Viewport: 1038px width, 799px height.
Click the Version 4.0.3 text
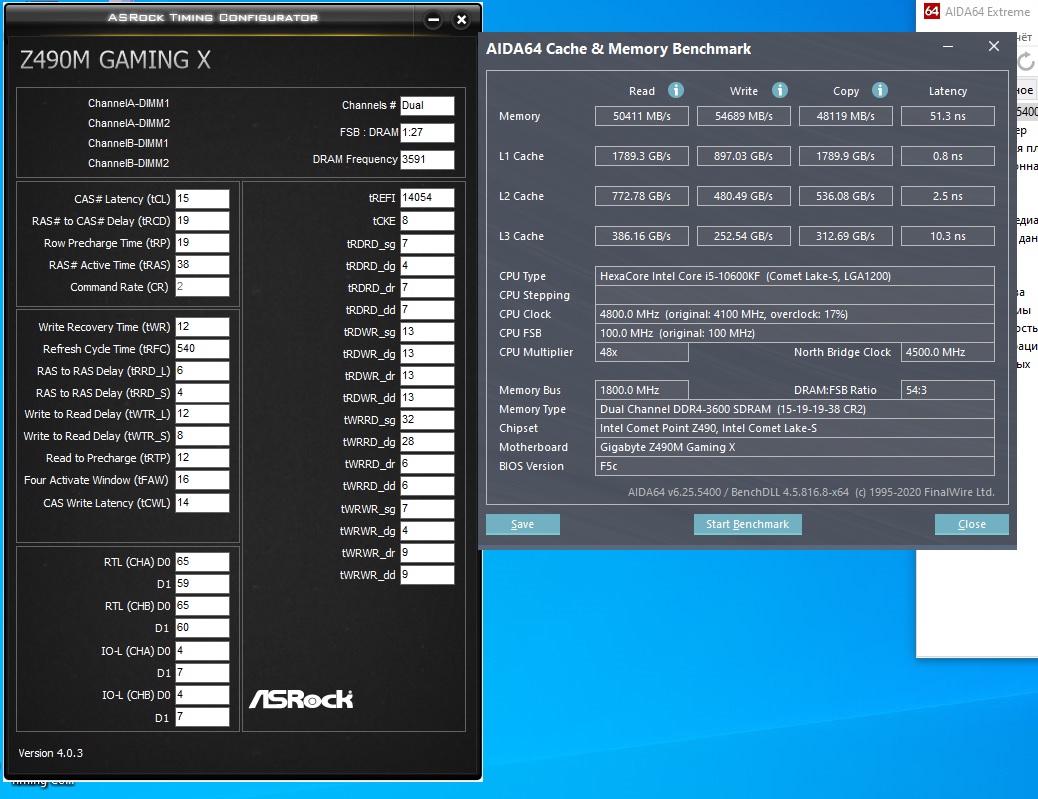point(50,753)
